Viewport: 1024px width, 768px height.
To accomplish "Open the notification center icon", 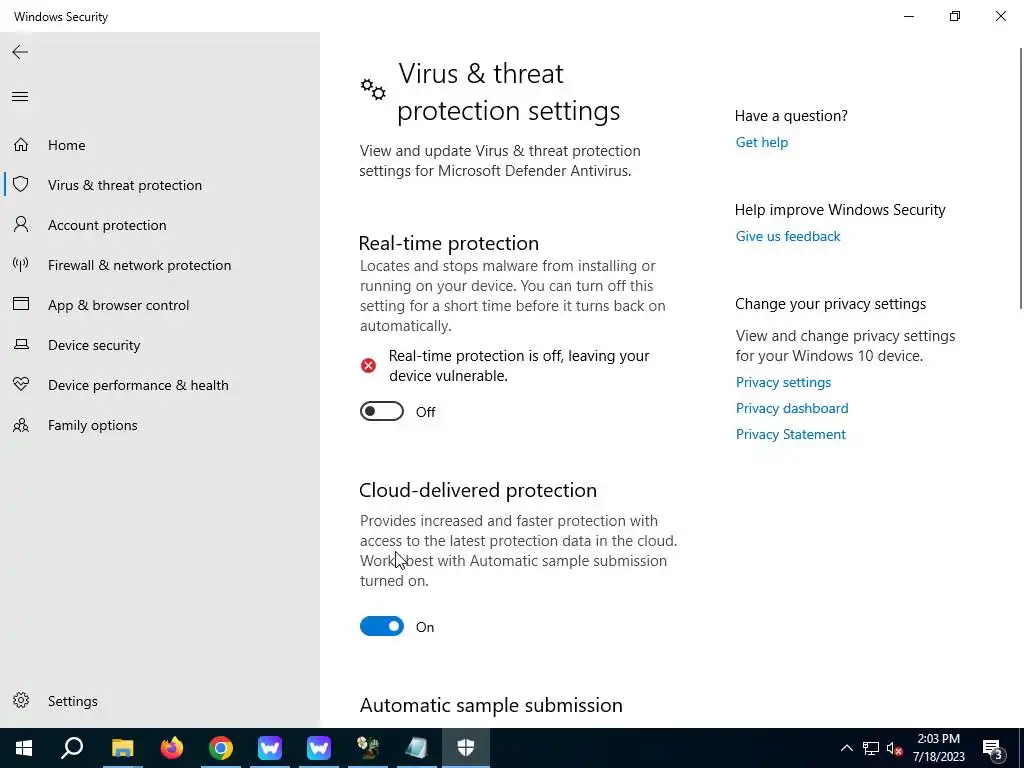I will point(993,749).
